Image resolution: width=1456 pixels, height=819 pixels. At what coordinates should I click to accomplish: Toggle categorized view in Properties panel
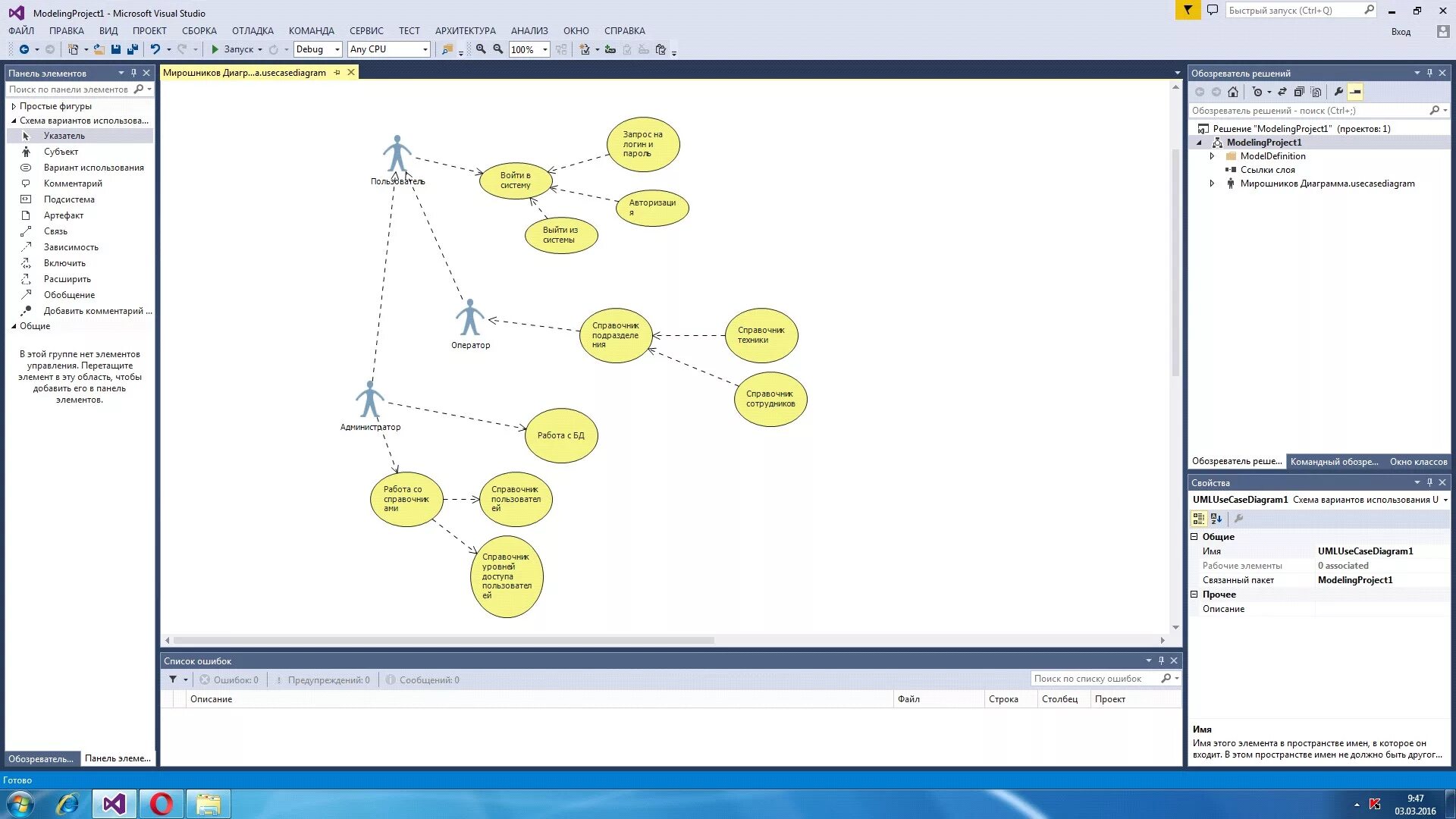coord(1199,519)
